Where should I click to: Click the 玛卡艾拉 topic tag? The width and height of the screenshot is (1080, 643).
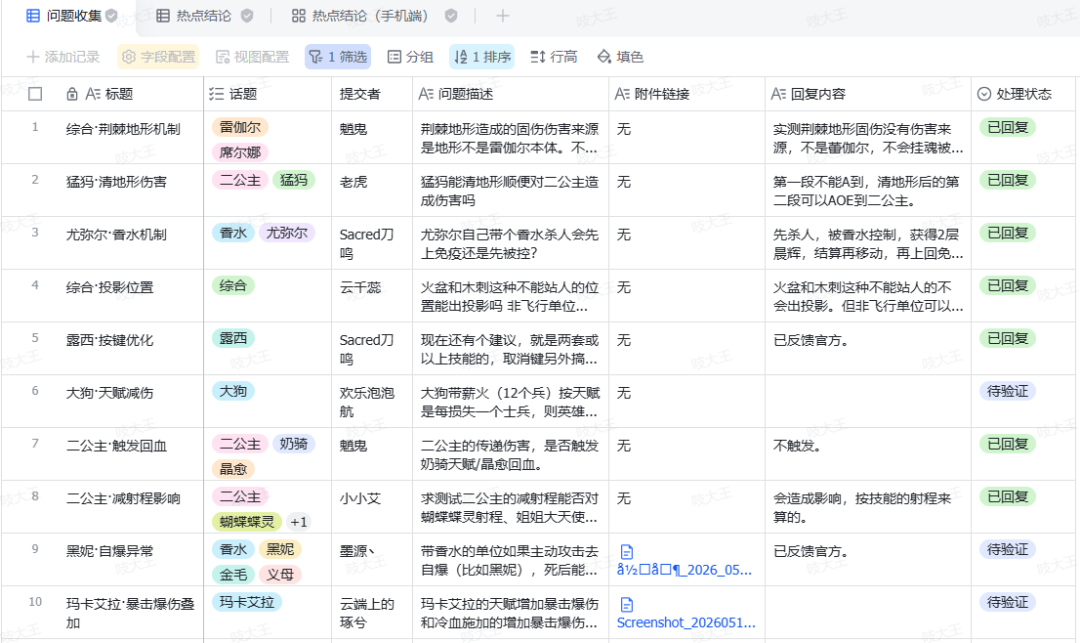247,602
